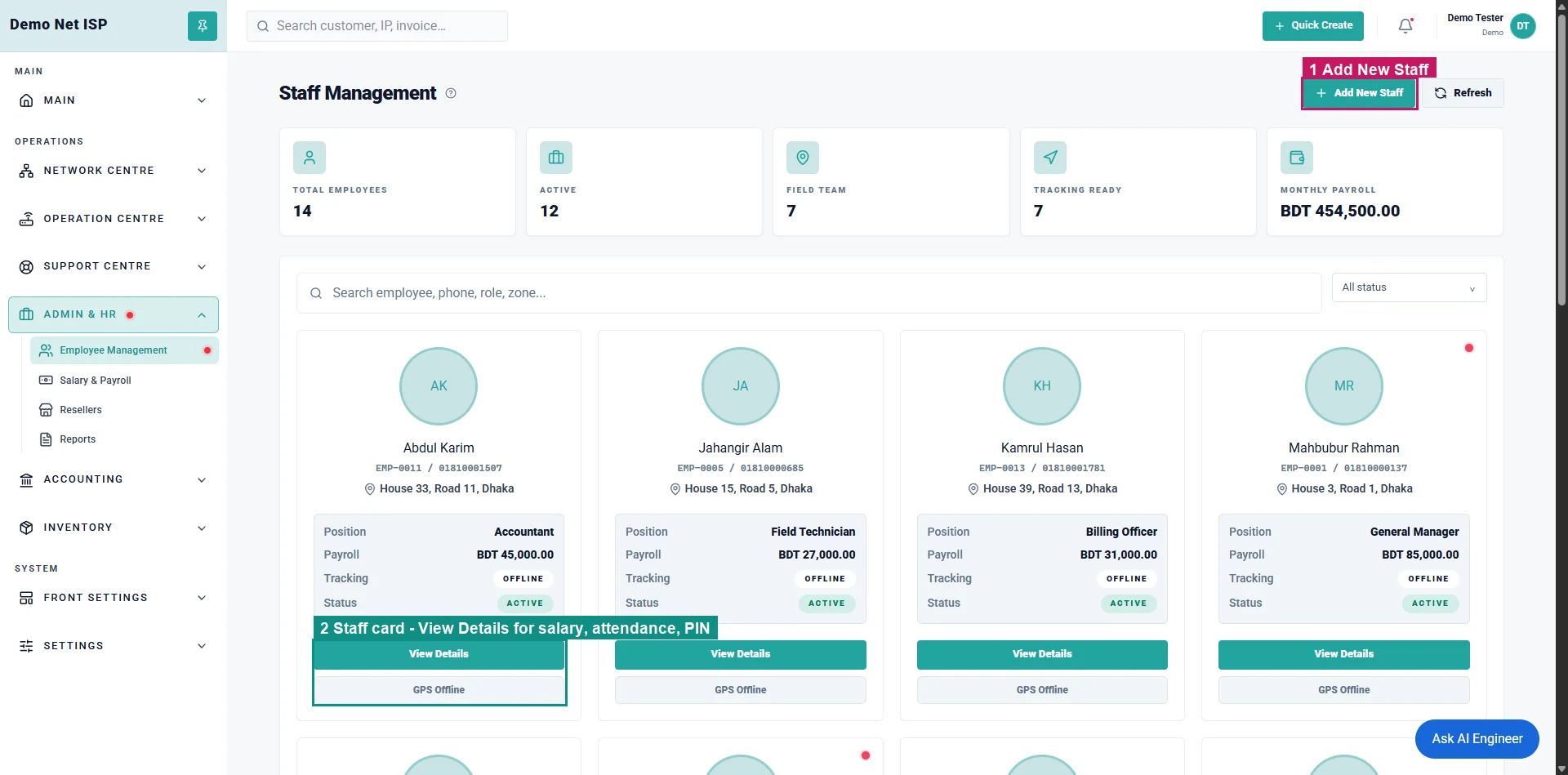
Task: Click GPS Offline on Mahbubur Rahman's card
Action: pyautogui.click(x=1344, y=690)
